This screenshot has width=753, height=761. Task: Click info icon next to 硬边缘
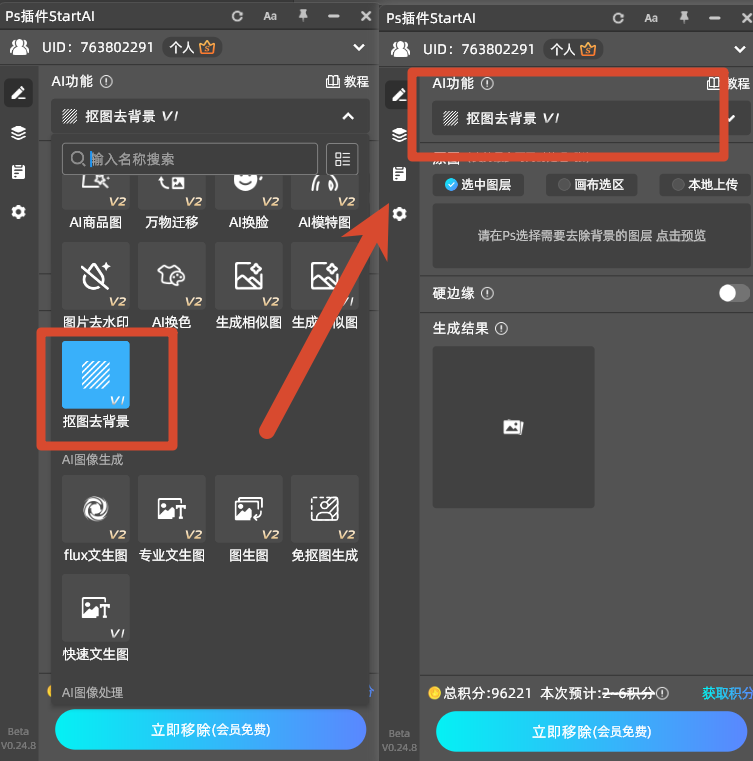[x=487, y=293]
